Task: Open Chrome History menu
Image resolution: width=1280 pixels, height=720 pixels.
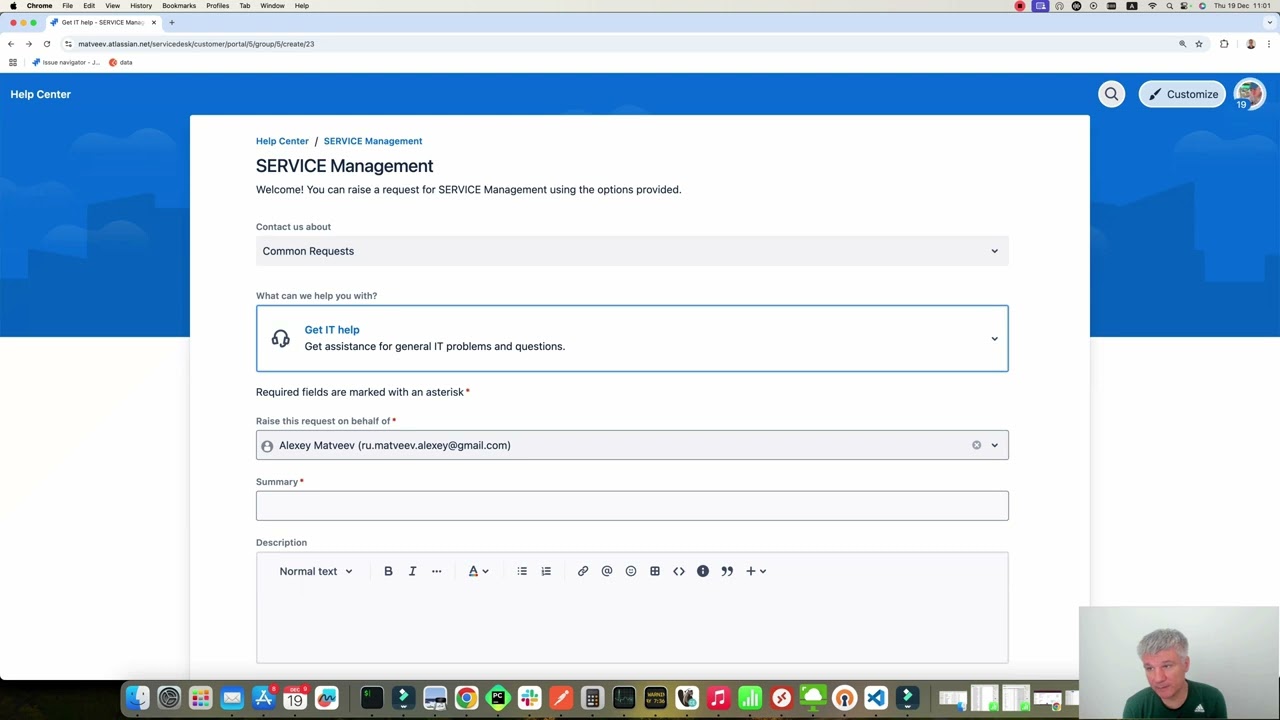Action: pos(141,6)
